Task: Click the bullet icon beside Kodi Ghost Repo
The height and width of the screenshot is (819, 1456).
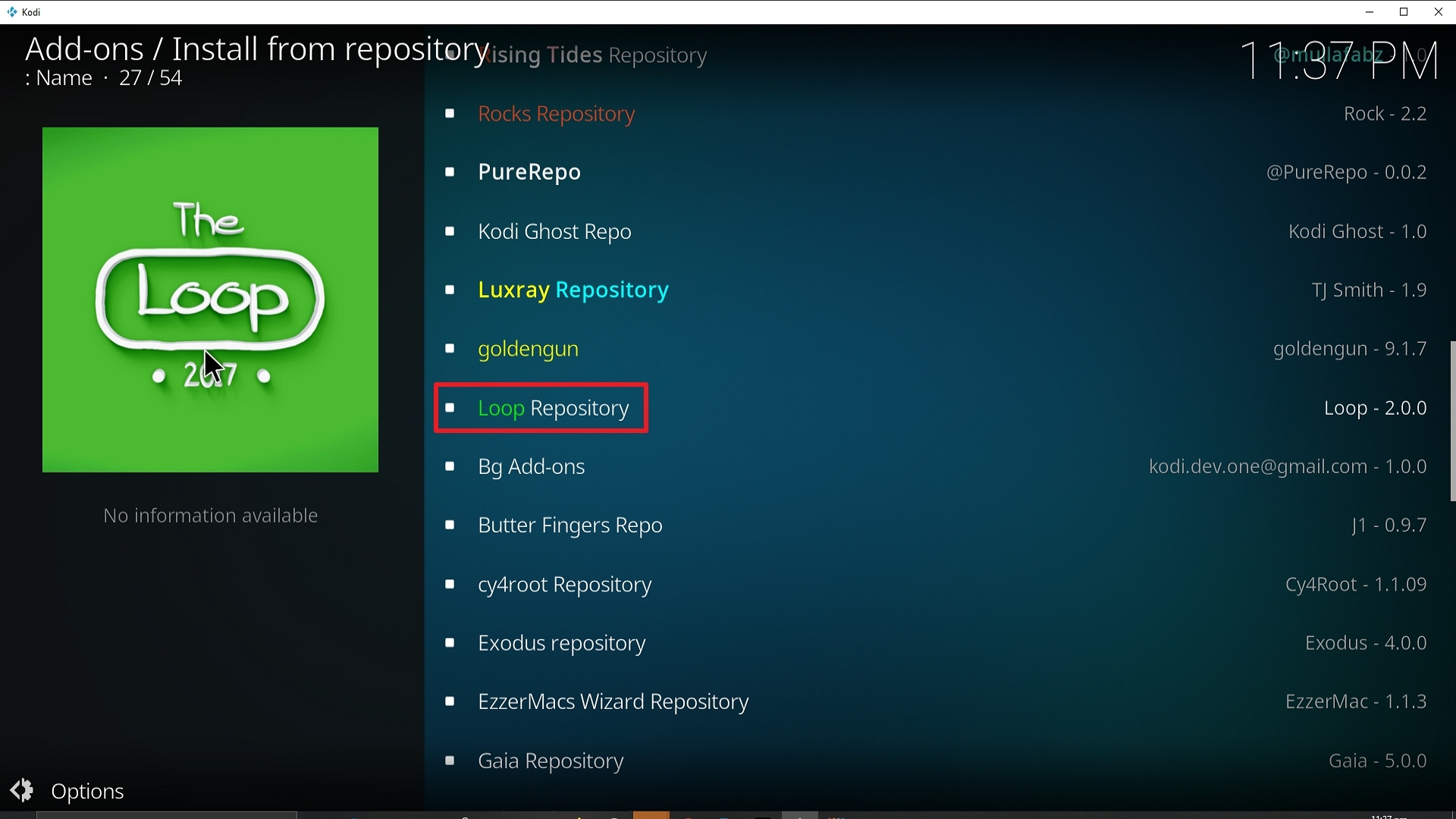Action: tap(450, 231)
